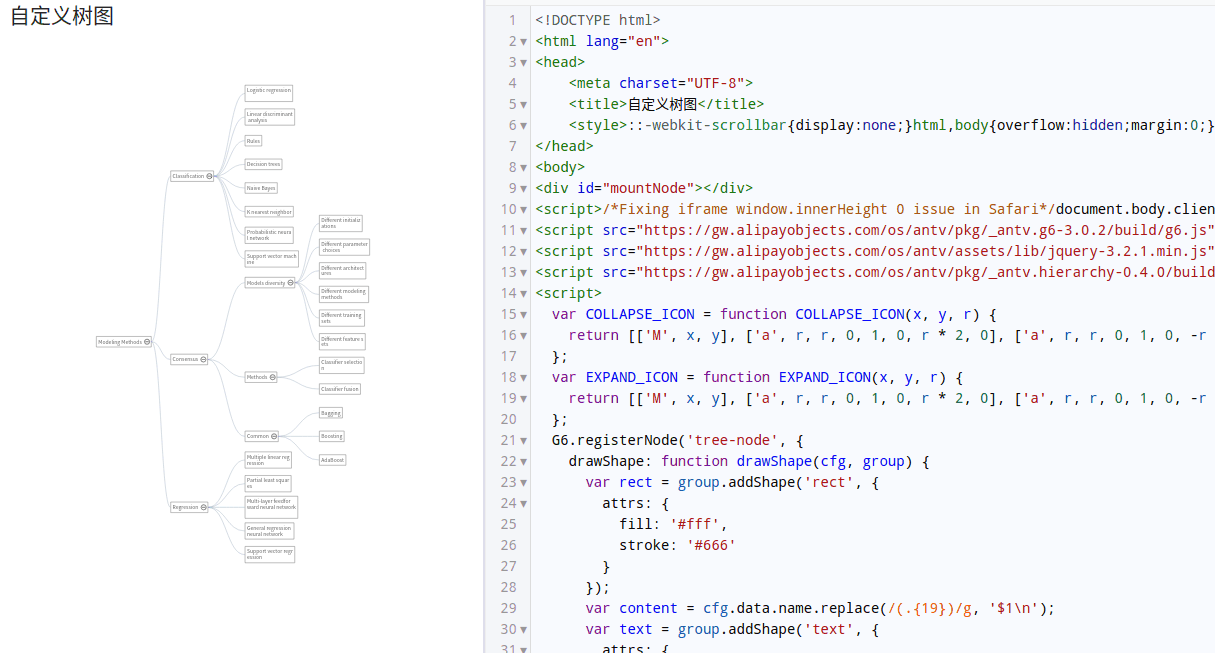Select the Multiple linear regression node

pyautogui.click(x=269, y=460)
